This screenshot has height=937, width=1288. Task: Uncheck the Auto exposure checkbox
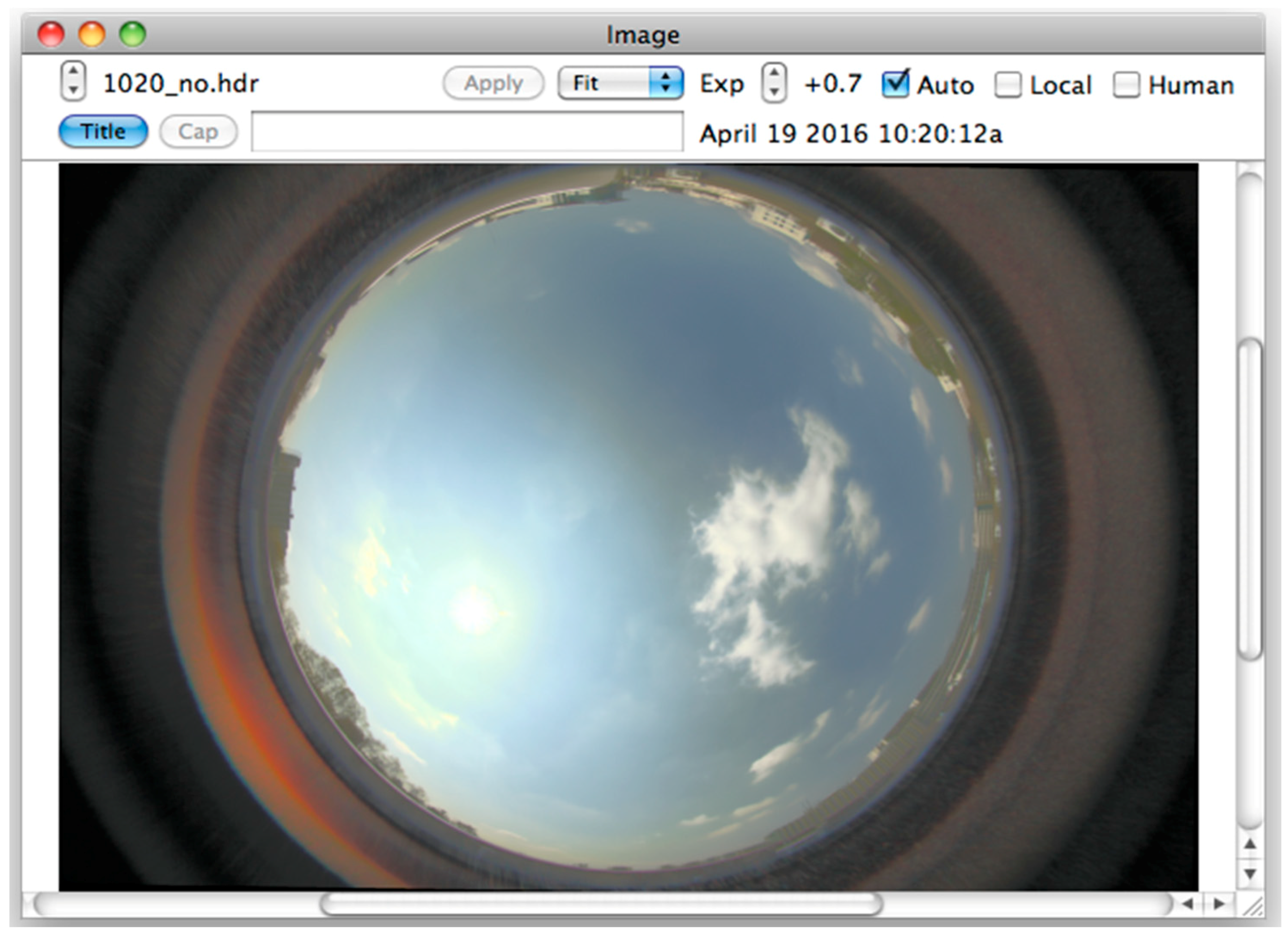click(895, 85)
